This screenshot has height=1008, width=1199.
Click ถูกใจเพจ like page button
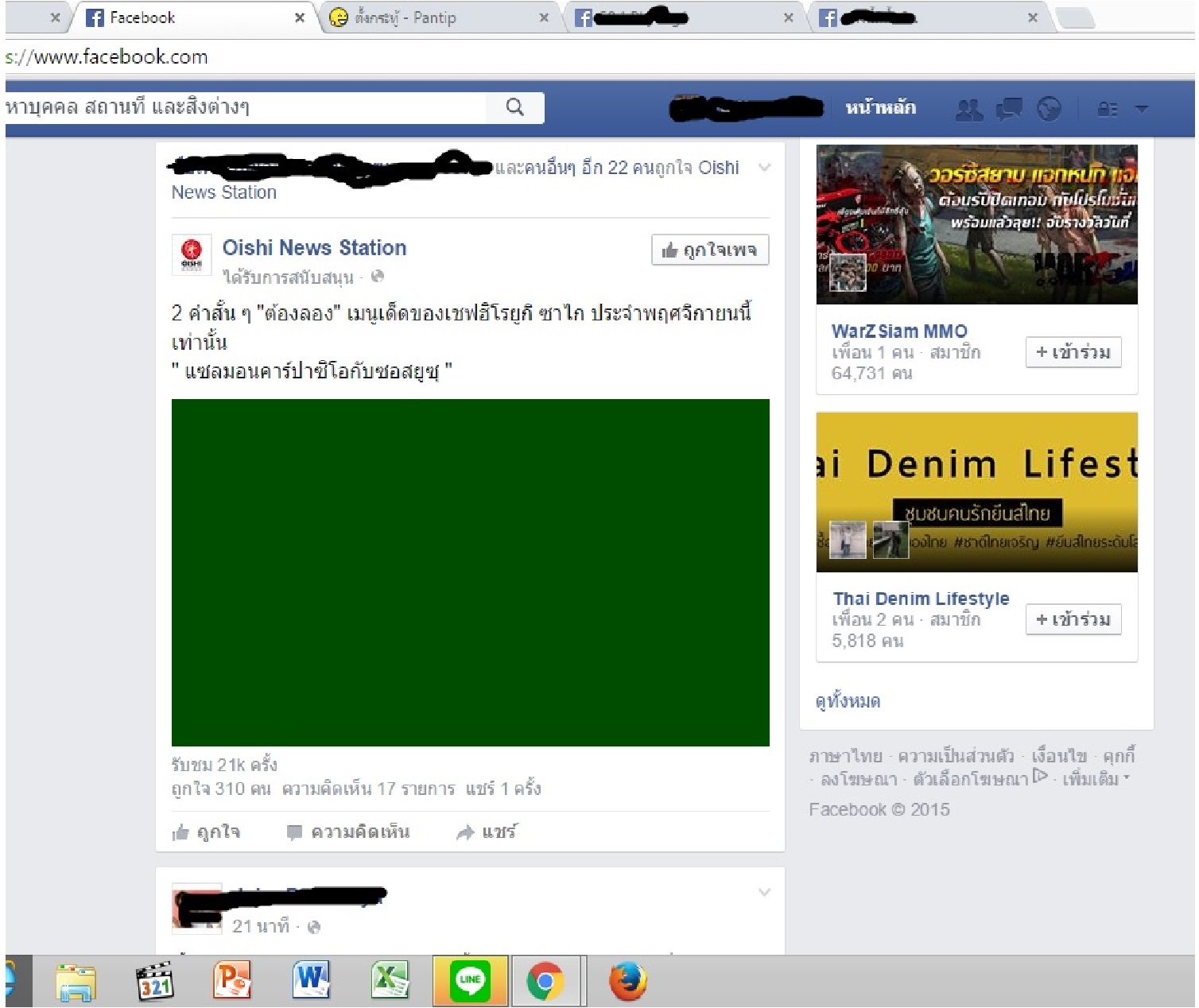click(x=710, y=250)
